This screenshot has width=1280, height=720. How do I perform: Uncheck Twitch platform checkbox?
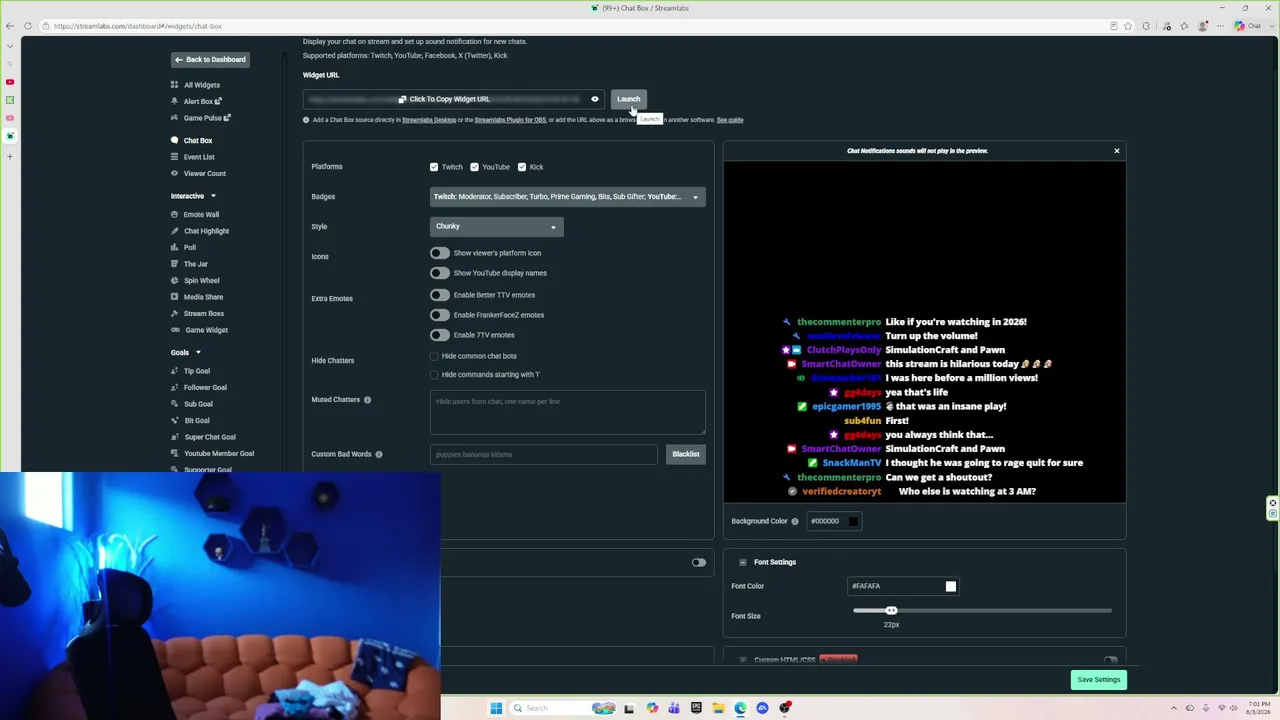pos(434,167)
